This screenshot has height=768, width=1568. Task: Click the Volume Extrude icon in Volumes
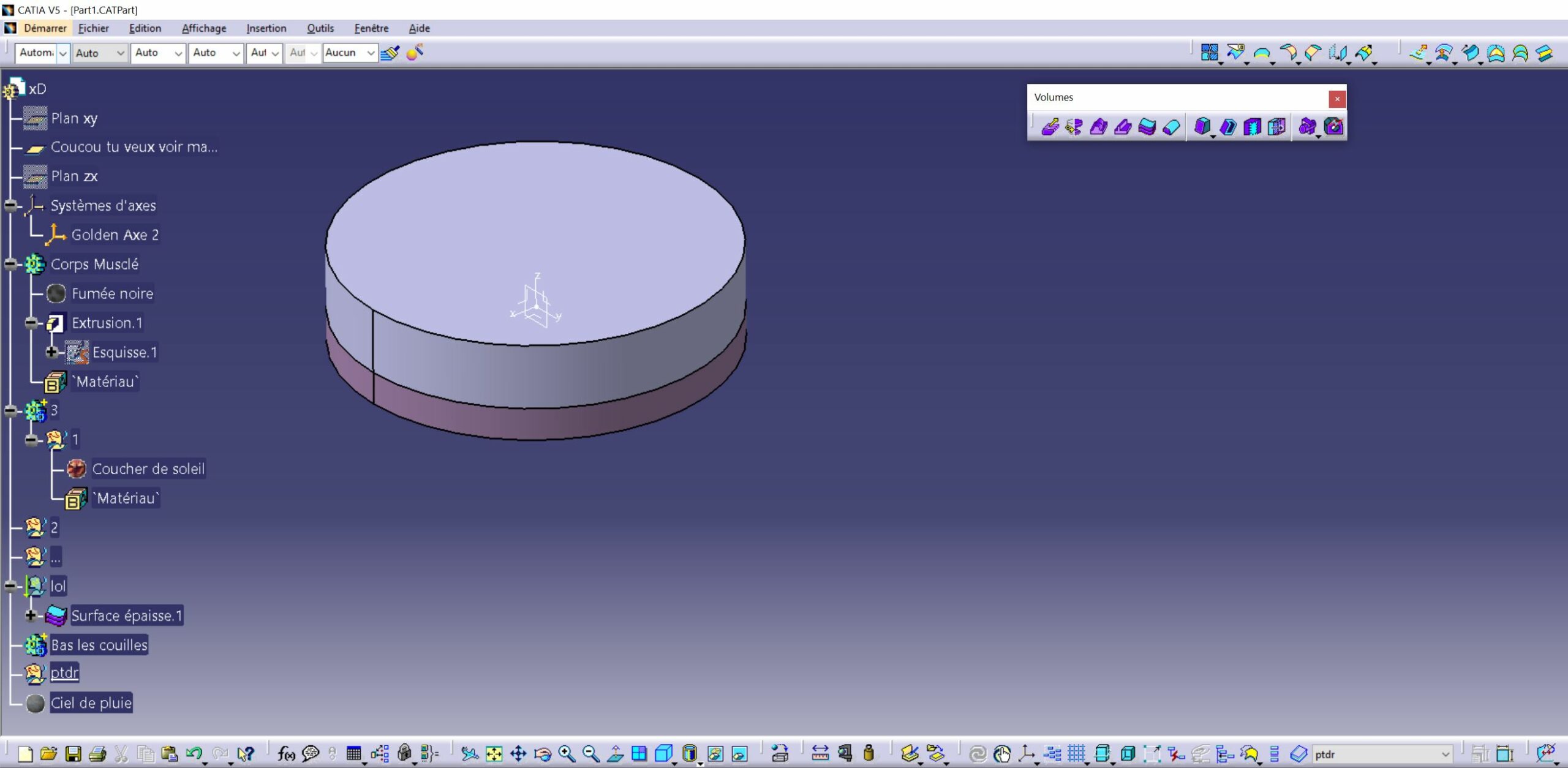(x=1049, y=127)
